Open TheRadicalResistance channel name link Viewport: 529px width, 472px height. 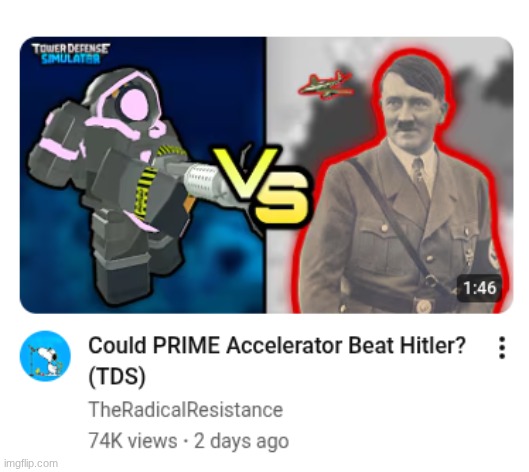[x=186, y=409]
